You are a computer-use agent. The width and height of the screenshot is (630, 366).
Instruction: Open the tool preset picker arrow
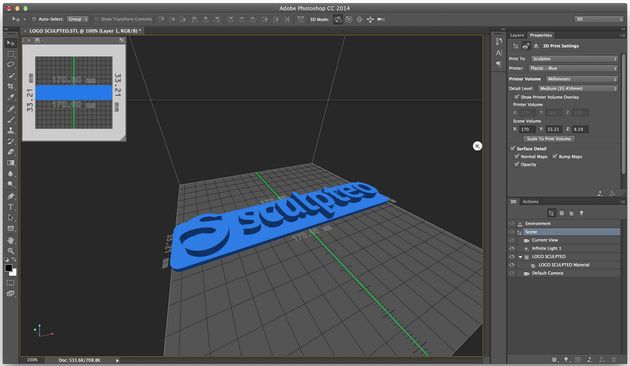pos(24,19)
